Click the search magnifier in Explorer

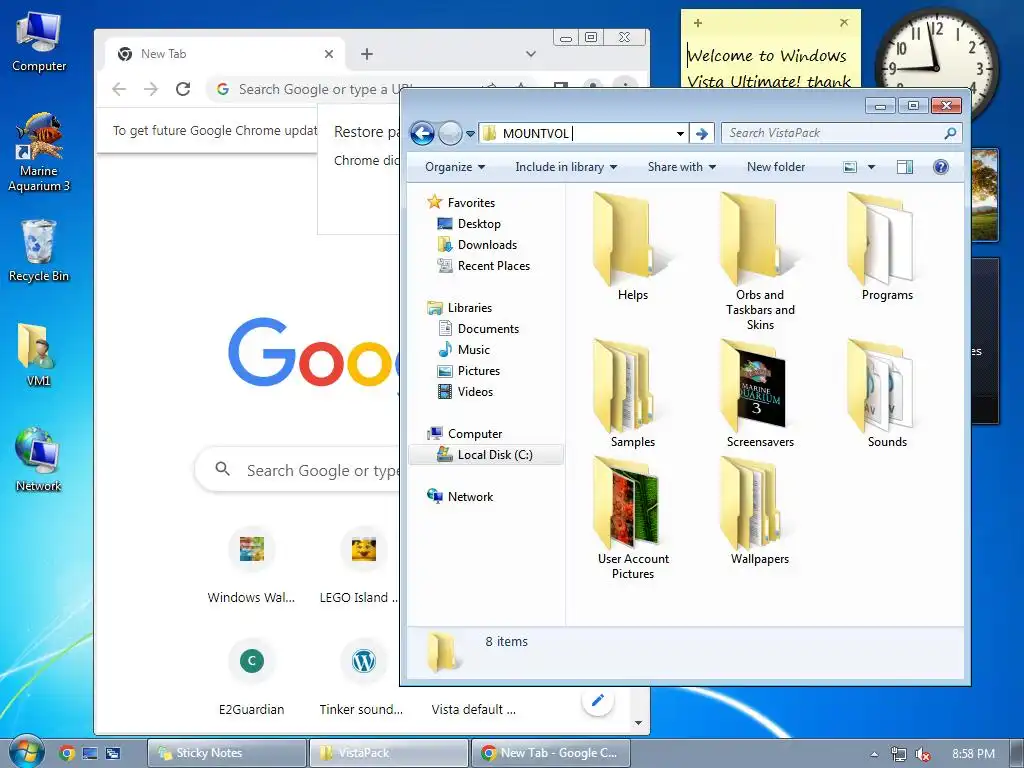coord(950,133)
